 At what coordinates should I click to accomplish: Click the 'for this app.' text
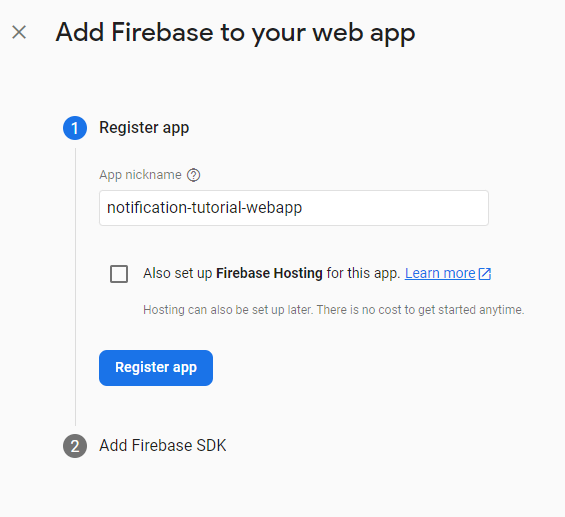364,273
